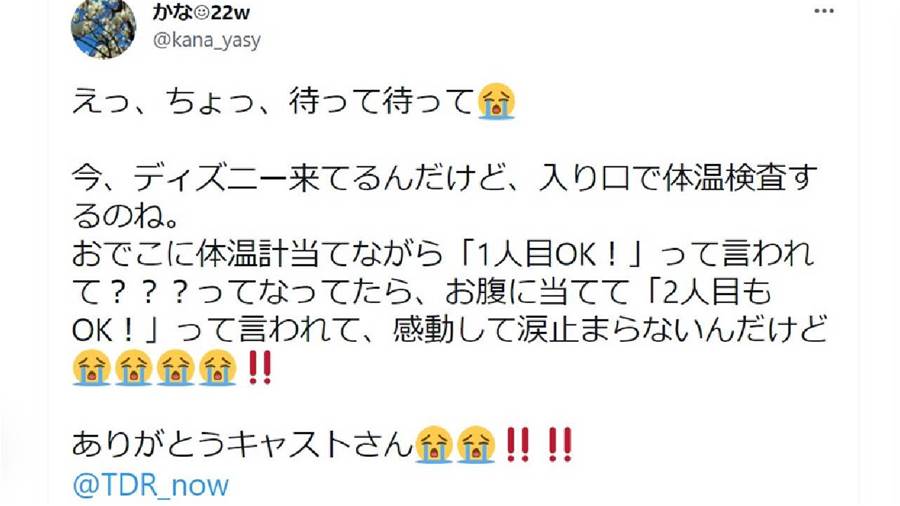Click the crying emoji after 待って待って
The height and width of the screenshot is (506, 900).
tap(496, 101)
